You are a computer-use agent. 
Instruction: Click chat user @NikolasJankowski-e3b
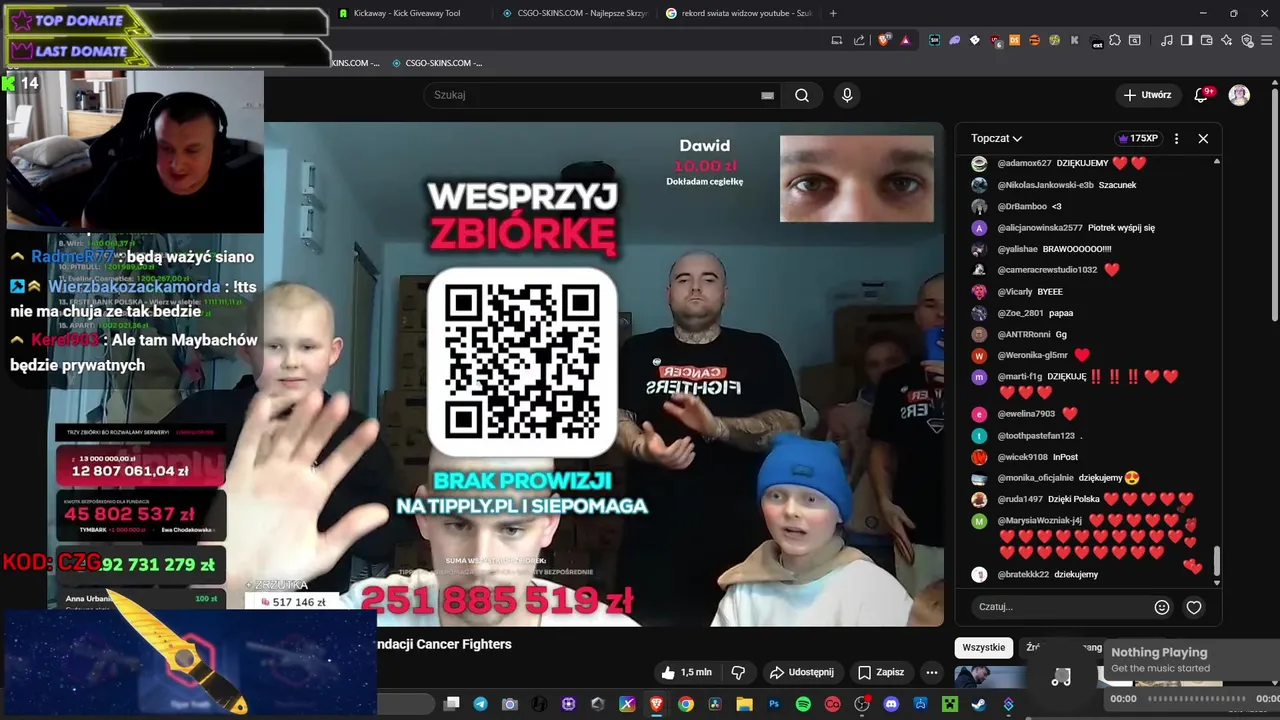1045,185
